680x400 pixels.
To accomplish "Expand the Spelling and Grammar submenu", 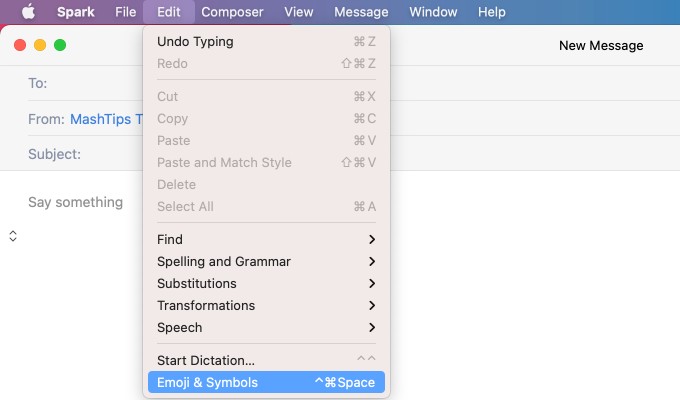I will pos(266,262).
